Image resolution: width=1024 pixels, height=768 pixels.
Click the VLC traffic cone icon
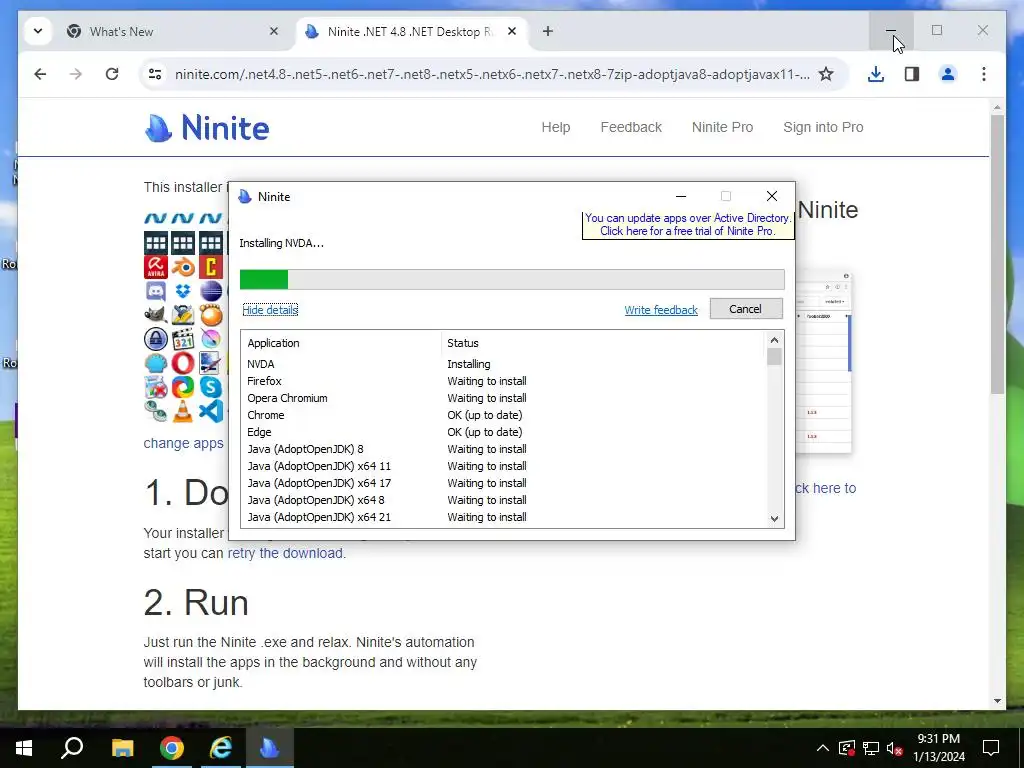(x=183, y=411)
